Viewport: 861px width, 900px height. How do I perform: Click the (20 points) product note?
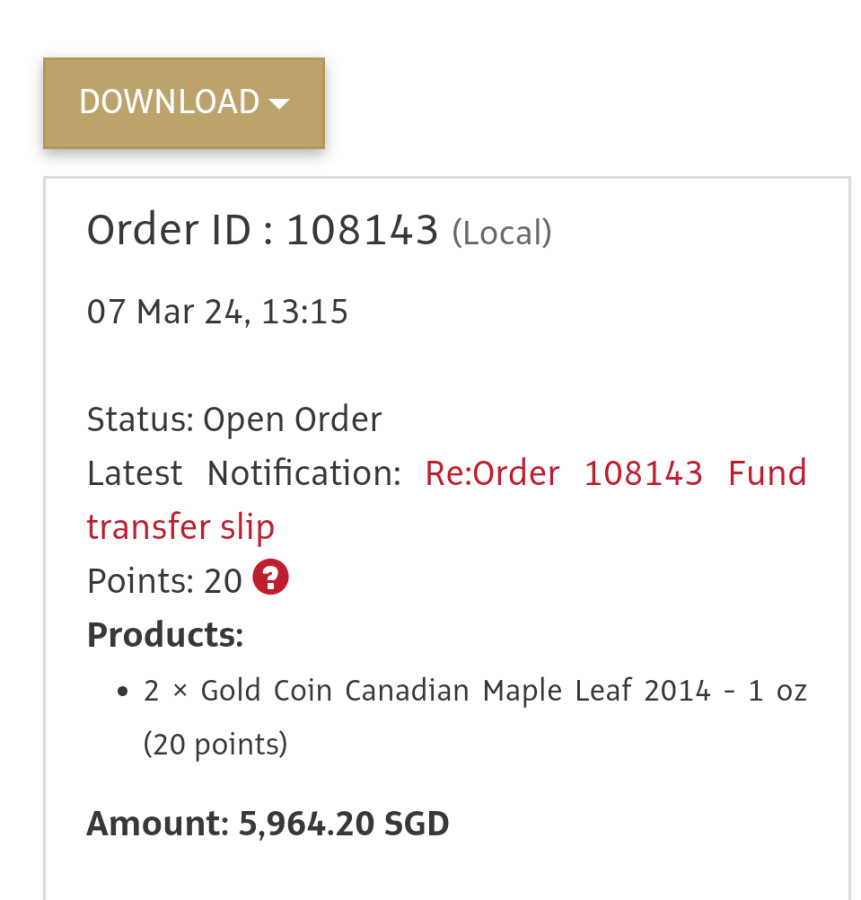click(x=215, y=745)
